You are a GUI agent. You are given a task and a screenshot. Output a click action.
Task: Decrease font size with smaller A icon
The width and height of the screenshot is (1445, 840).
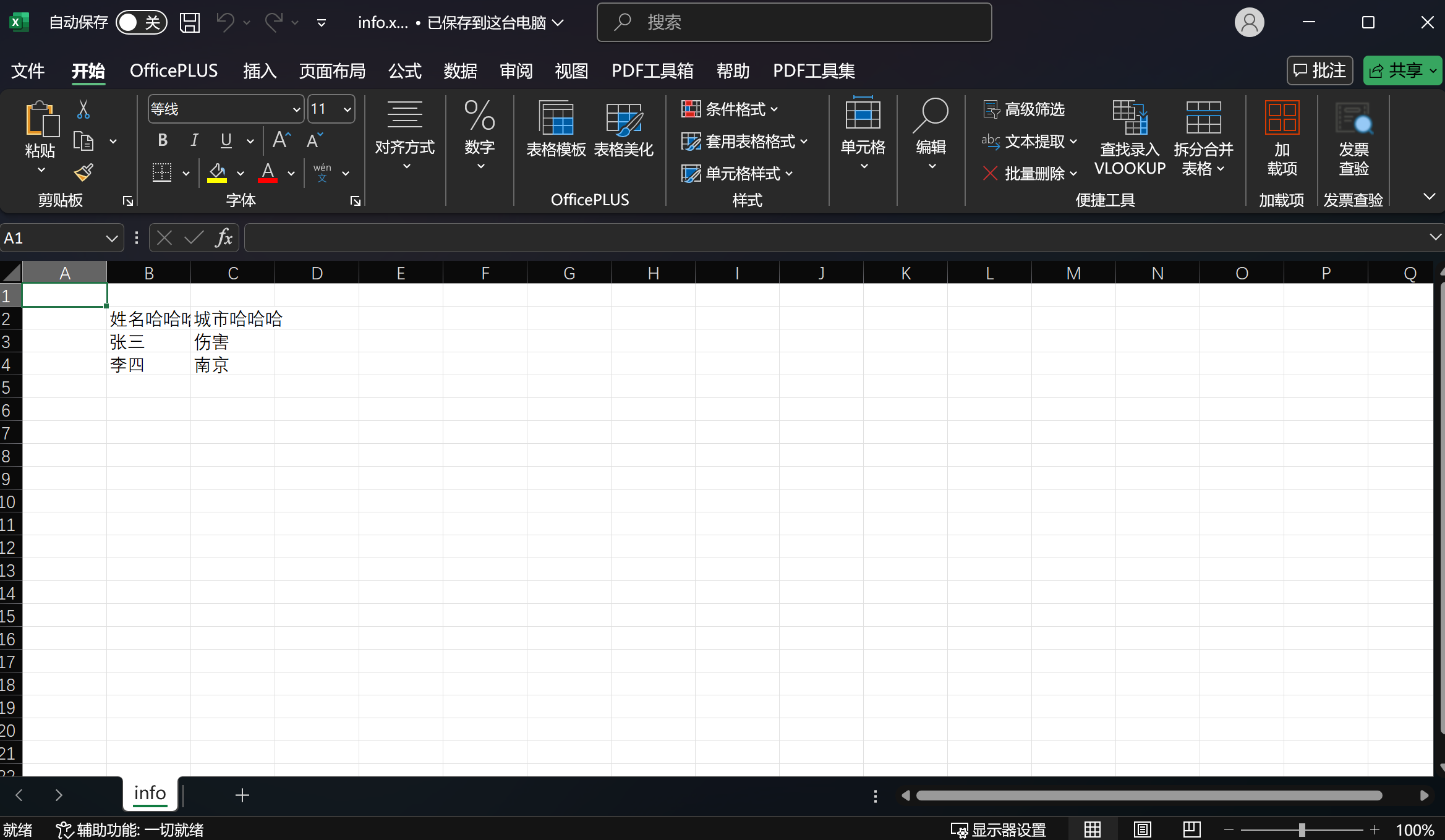[x=314, y=140]
